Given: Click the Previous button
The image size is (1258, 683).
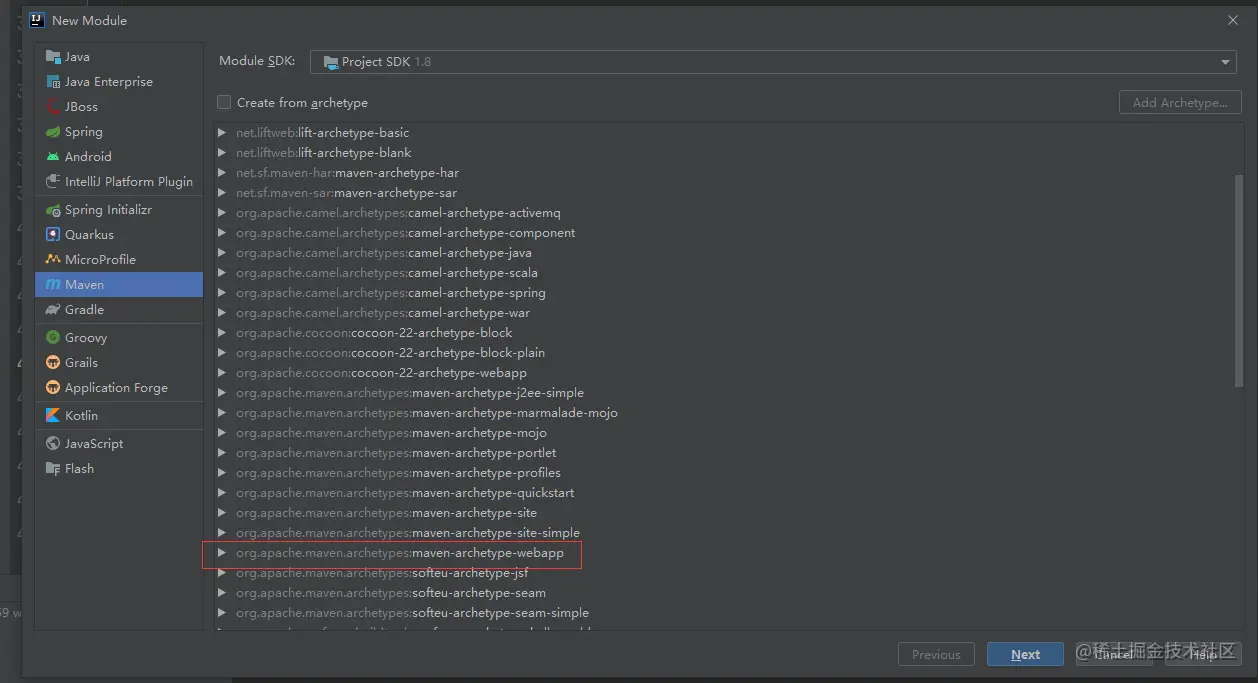Looking at the screenshot, I should coord(936,654).
